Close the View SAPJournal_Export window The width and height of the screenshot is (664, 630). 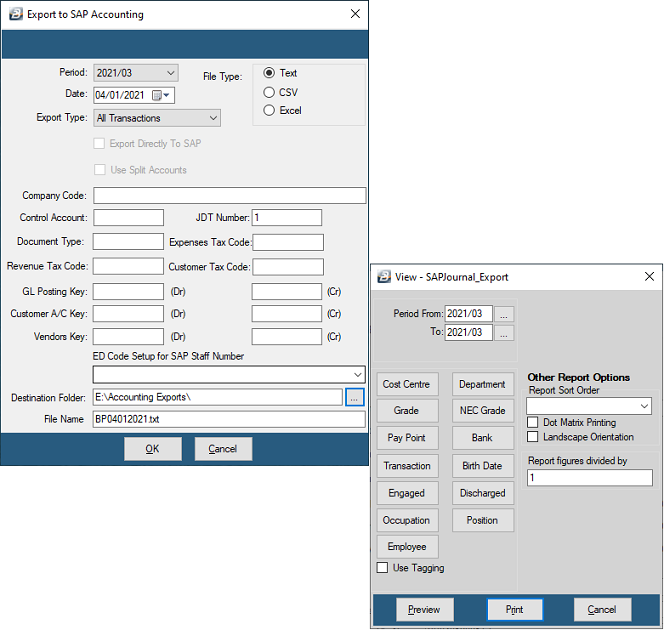click(649, 277)
